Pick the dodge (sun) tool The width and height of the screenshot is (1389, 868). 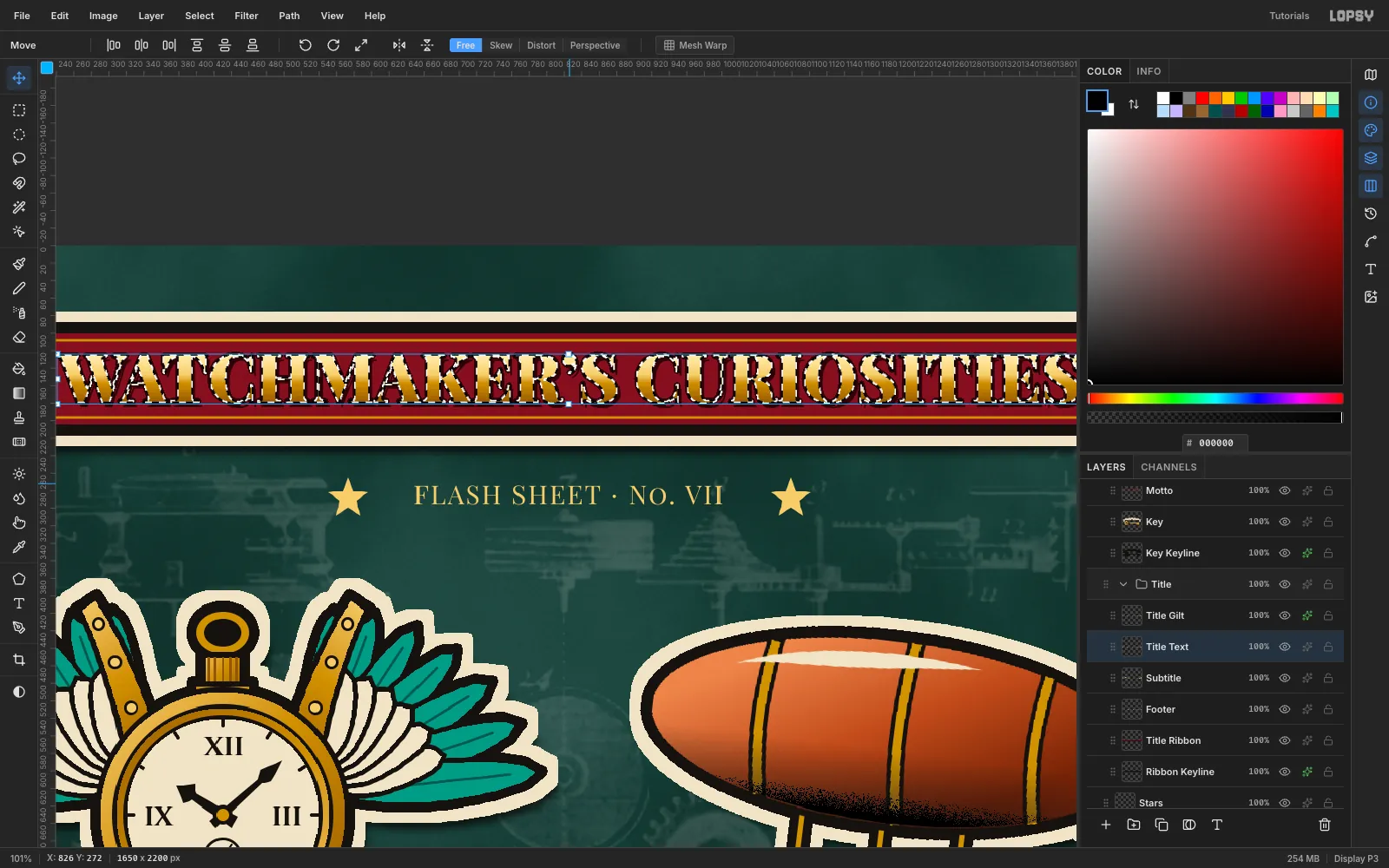19,474
